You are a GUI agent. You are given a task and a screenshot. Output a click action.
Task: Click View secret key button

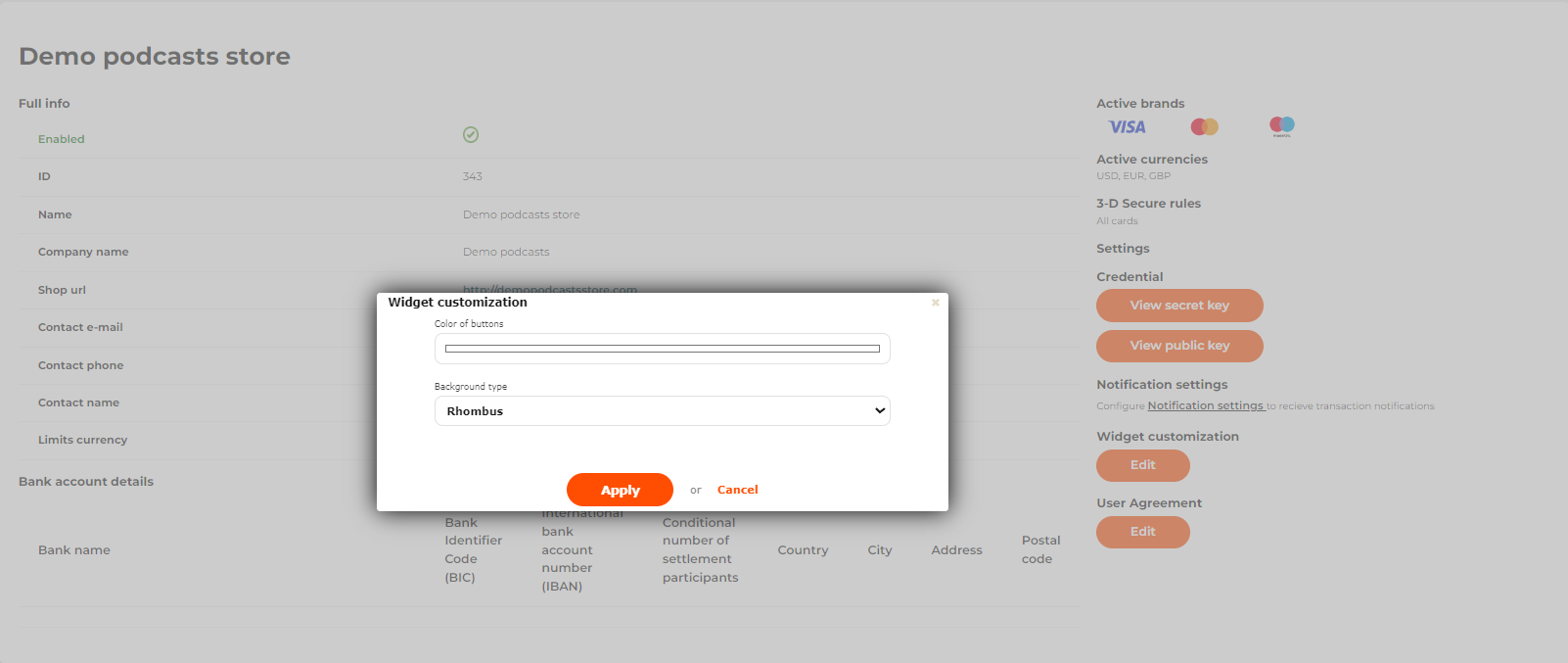[1179, 306]
